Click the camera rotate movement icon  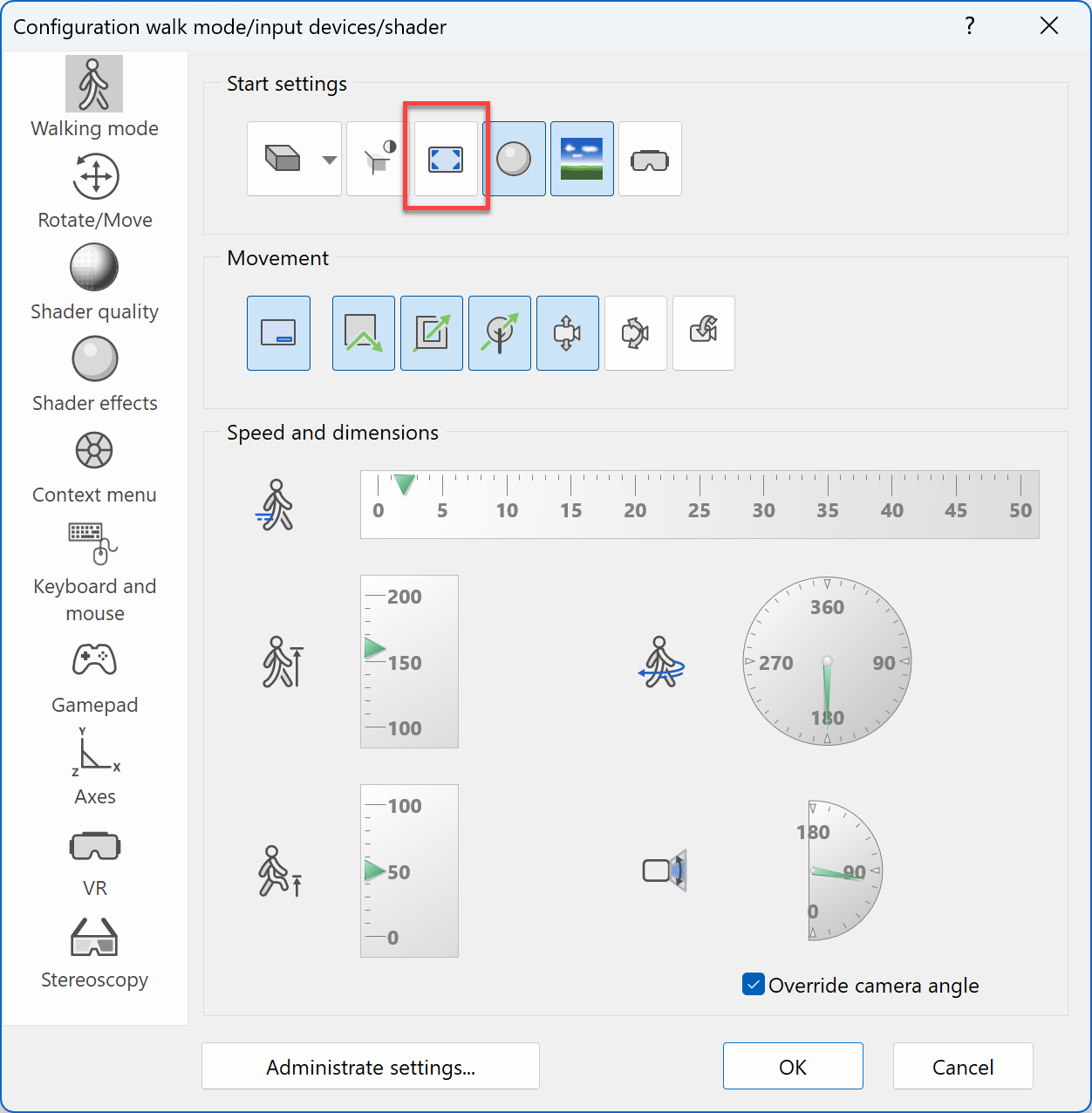[635, 333]
